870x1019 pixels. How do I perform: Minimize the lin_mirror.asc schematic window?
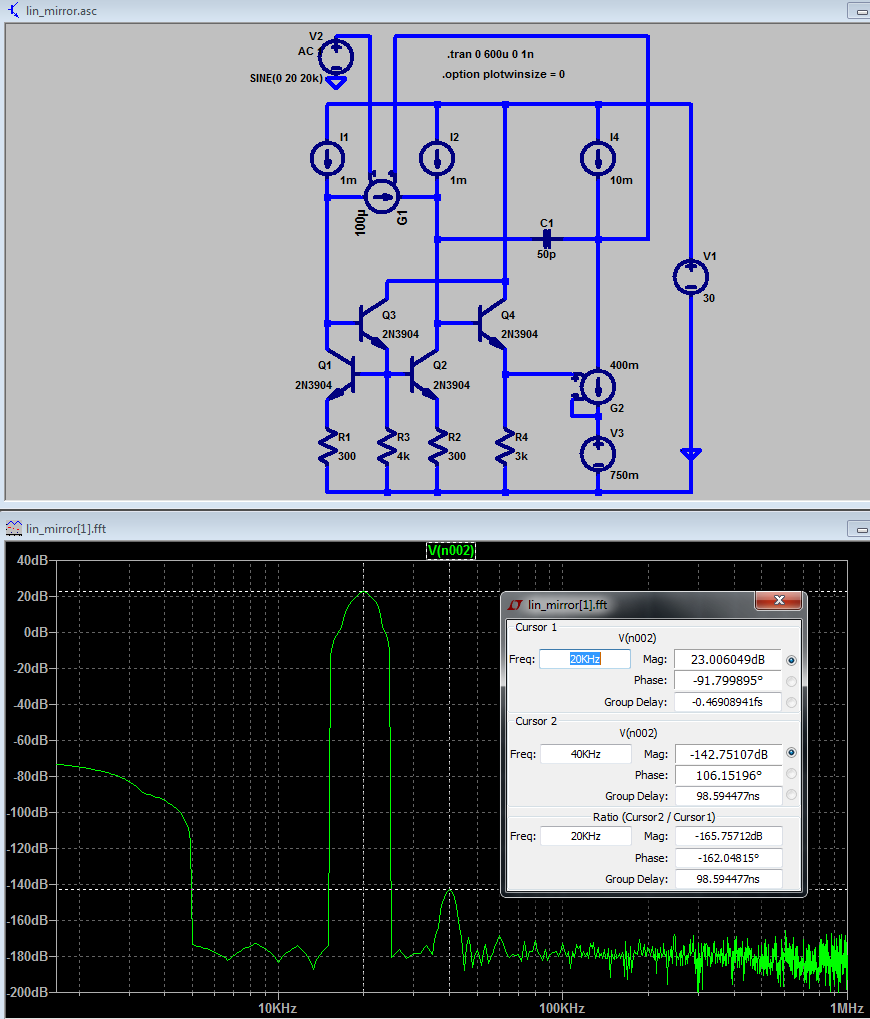point(859,10)
